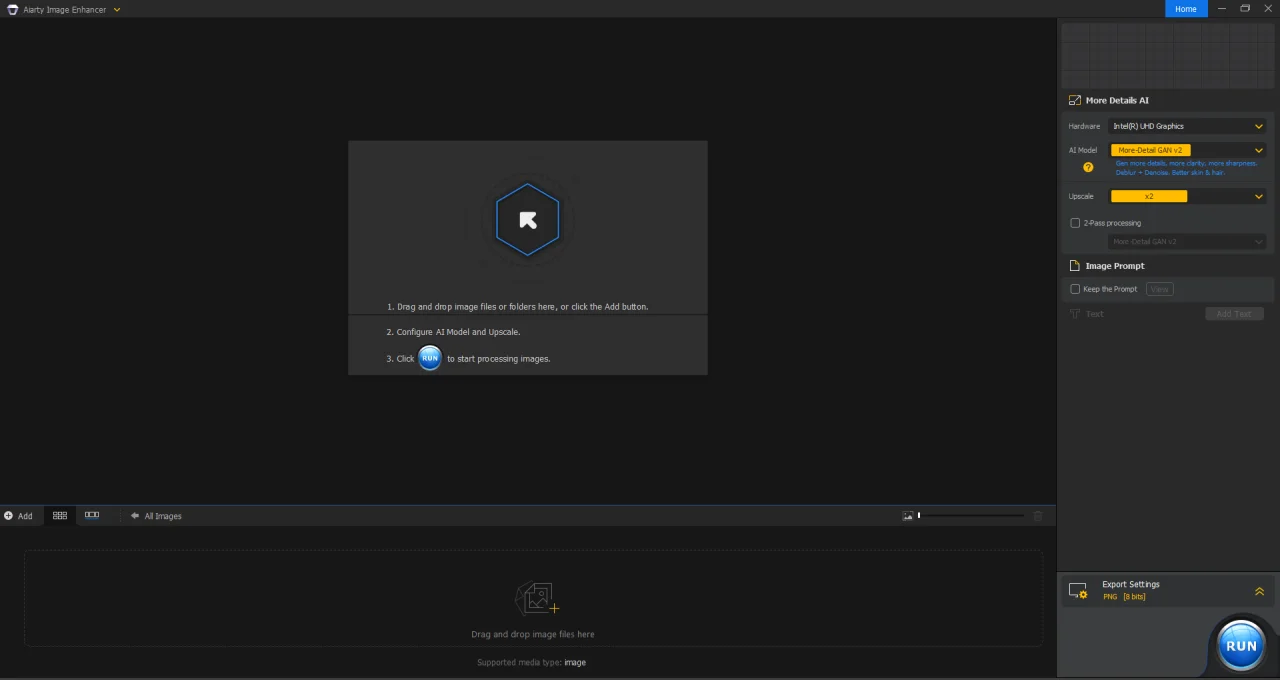This screenshot has width=1280, height=680.
Task: Open the Hardware dropdown
Action: point(1187,126)
